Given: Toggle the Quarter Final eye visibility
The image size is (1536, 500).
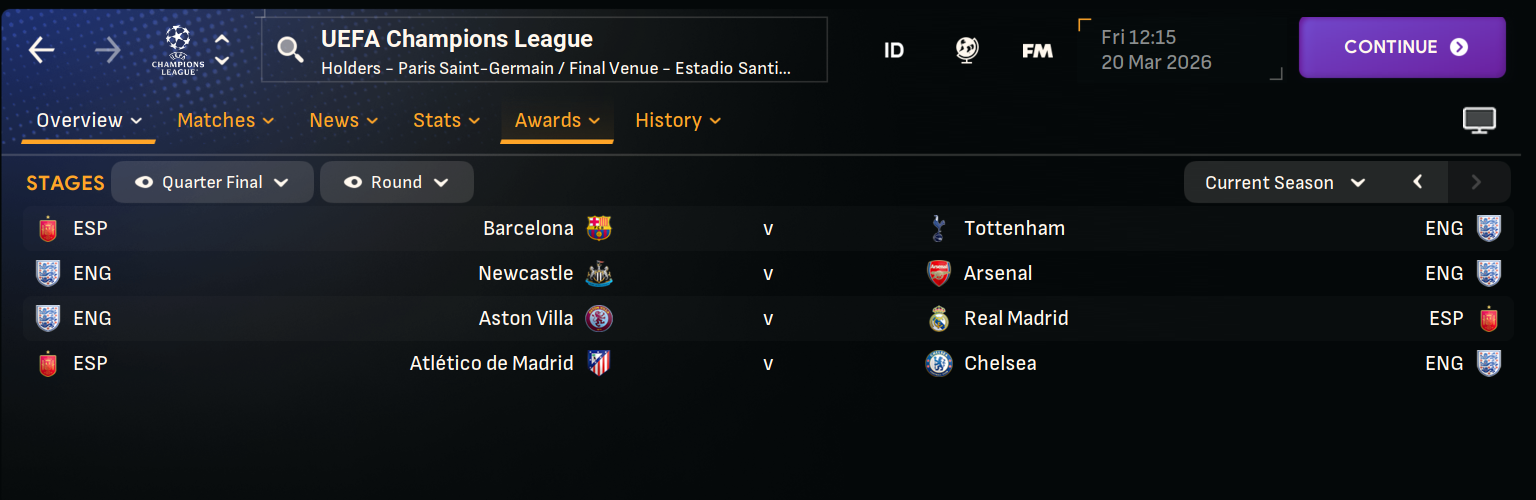Looking at the screenshot, I should [x=145, y=183].
